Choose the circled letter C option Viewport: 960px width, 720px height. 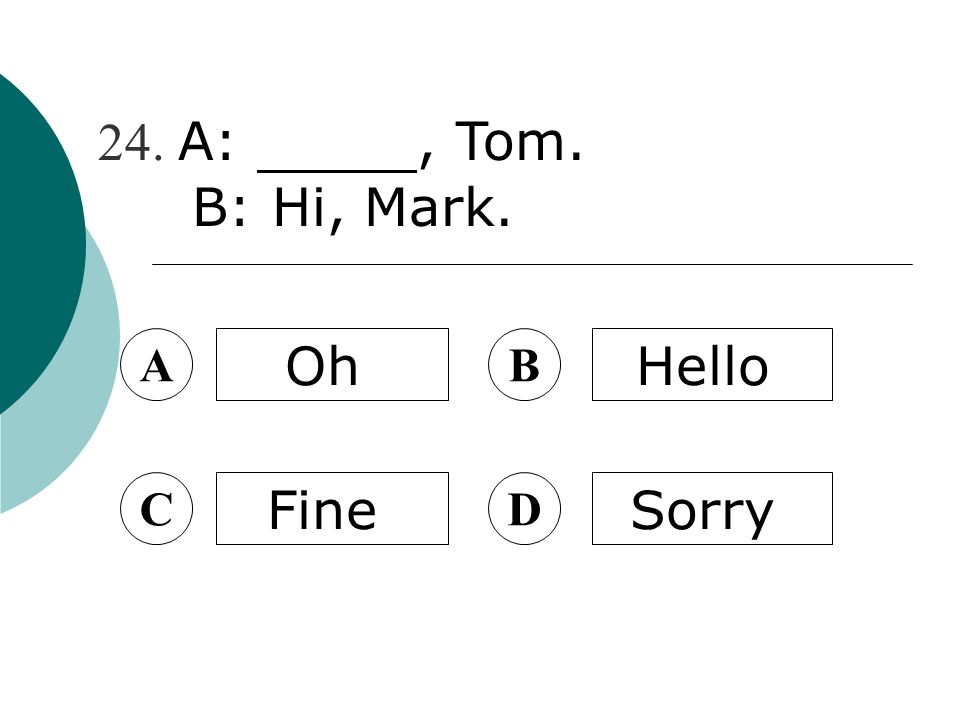[157, 509]
